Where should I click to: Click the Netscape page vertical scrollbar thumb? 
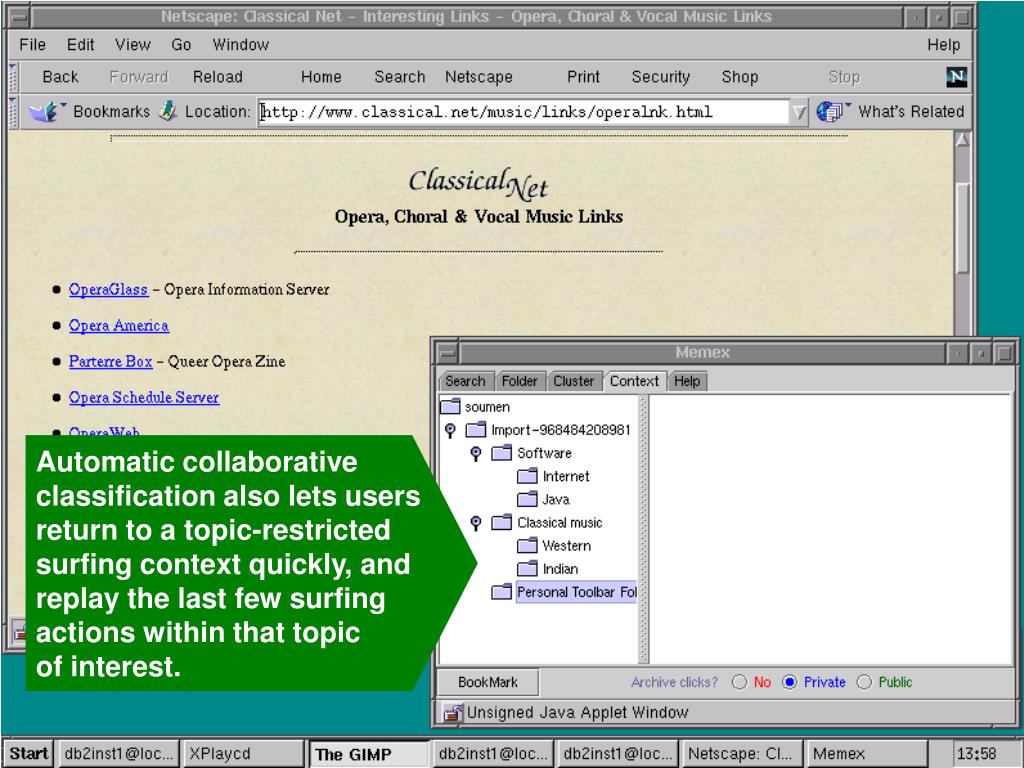pos(963,229)
